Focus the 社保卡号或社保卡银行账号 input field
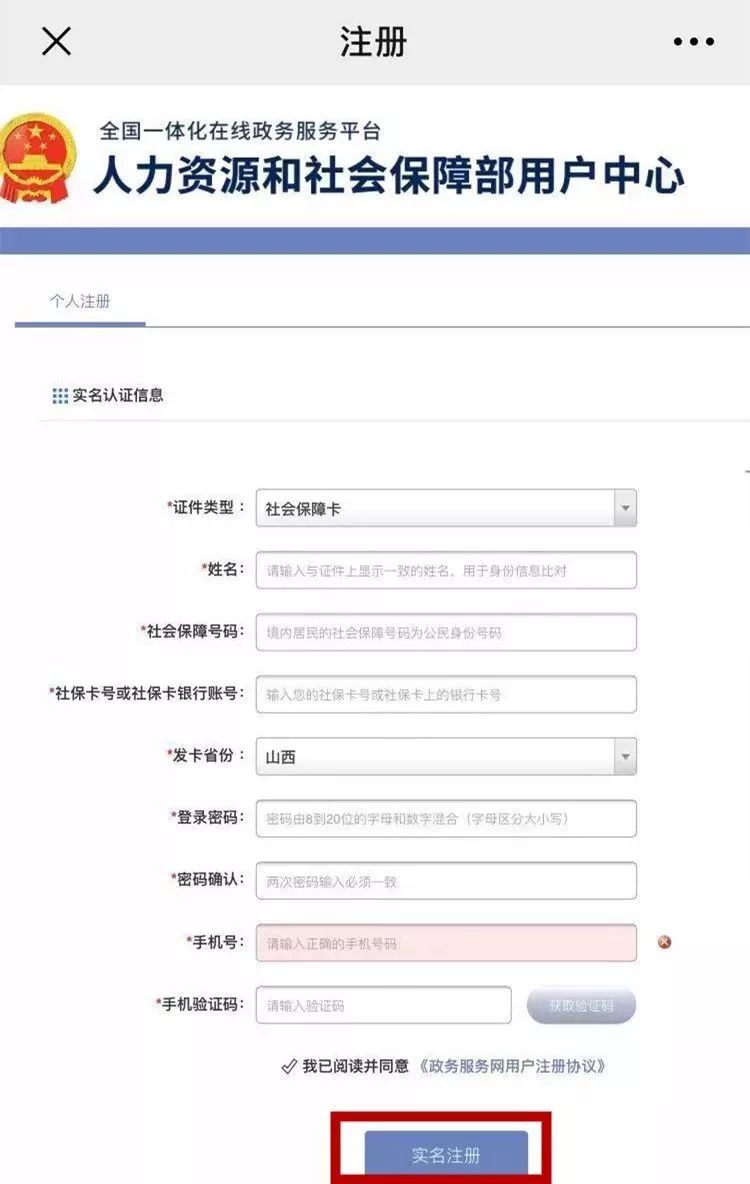 [x=446, y=694]
